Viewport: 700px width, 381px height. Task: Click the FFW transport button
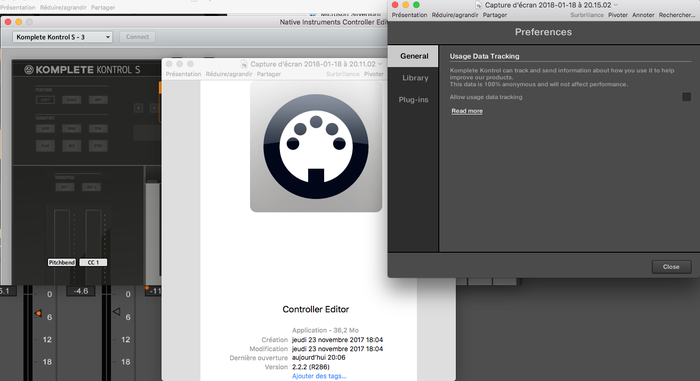tap(98, 129)
